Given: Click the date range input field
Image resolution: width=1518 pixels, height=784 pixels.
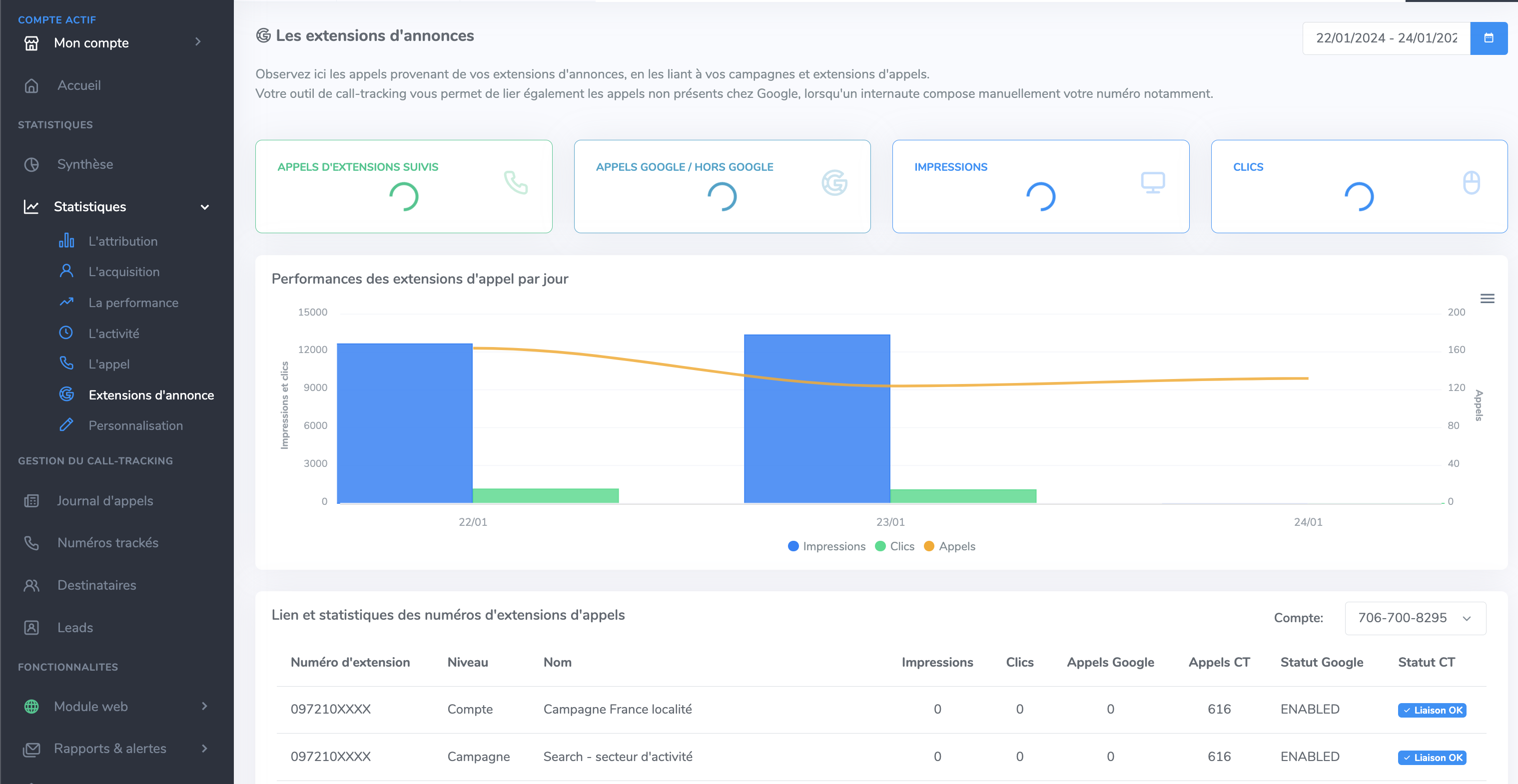Looking at the screenshot, I should (x=1386, y=38).
